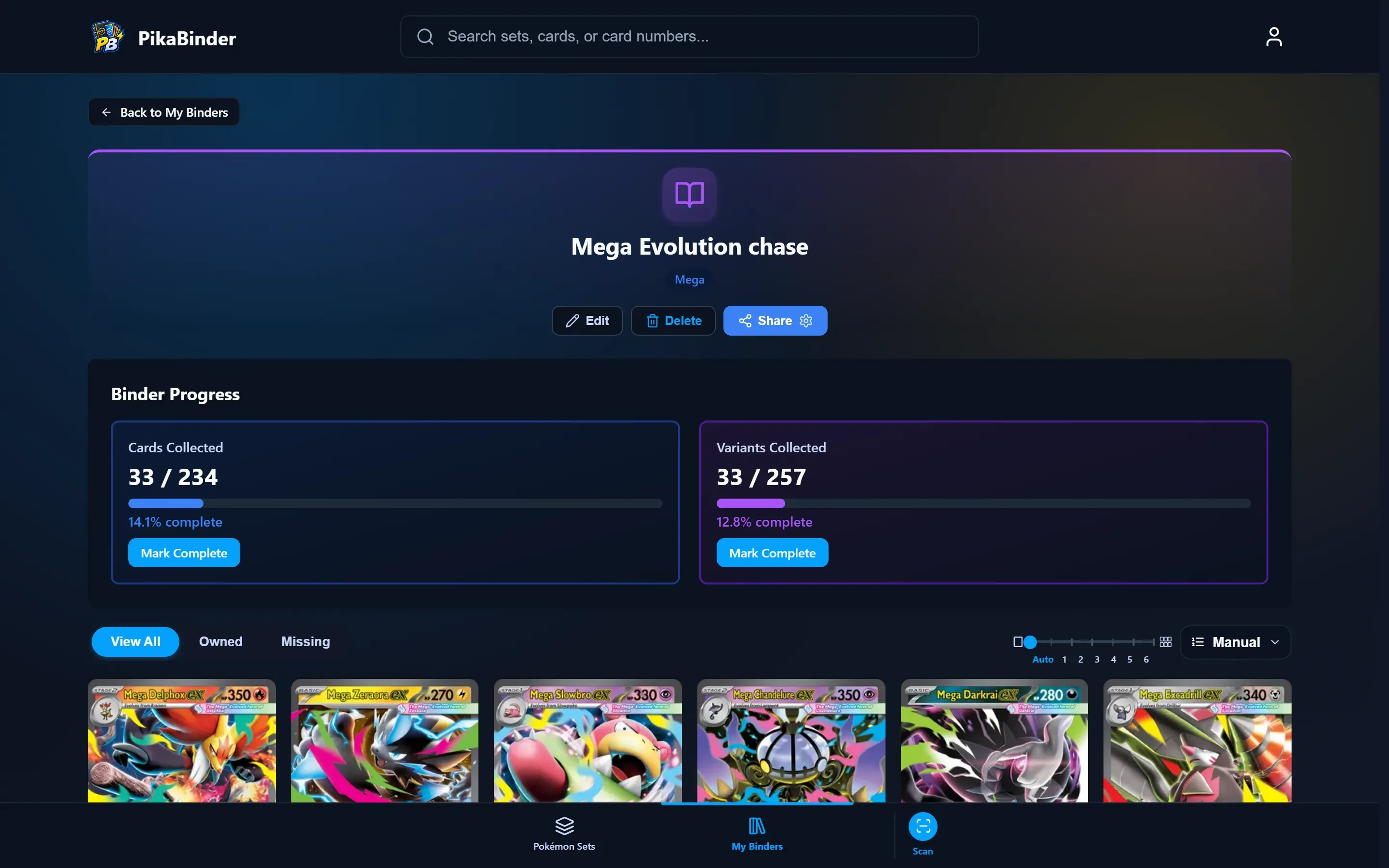Click Back to My Binders button
The height and width of the screenshot is (868, 1389).
163,112
